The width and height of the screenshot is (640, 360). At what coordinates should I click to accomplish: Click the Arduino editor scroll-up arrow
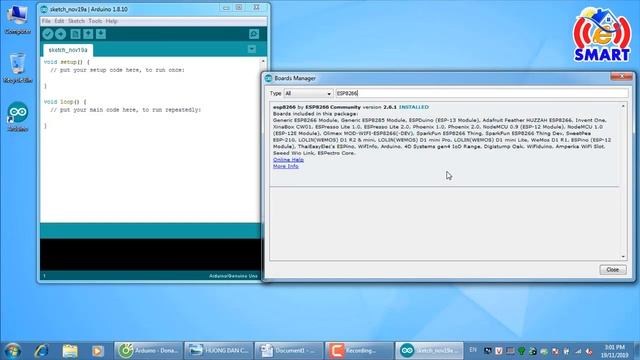click(263, 61)
